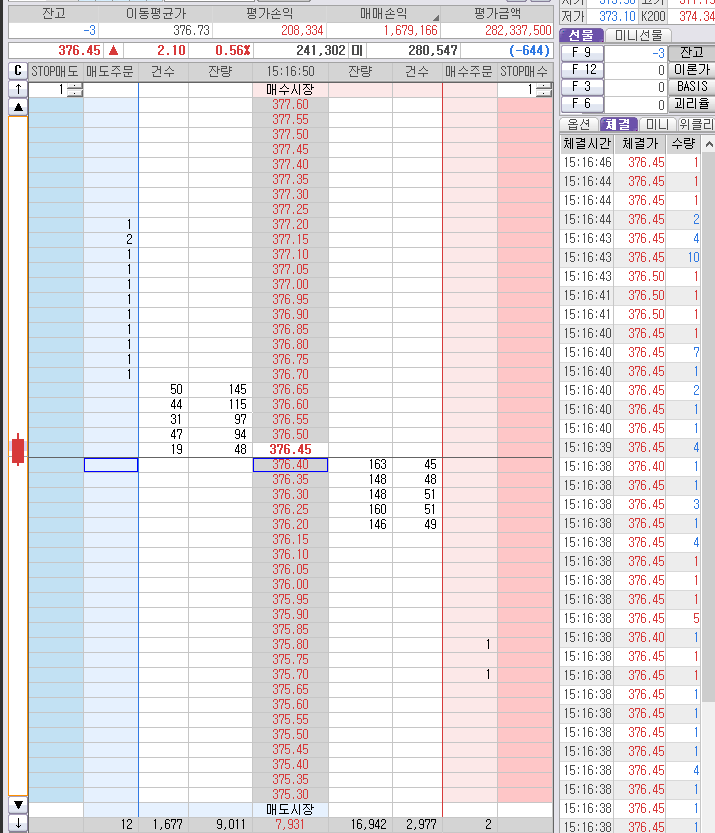Click the 매수주문 column header

tap(469, 71)
